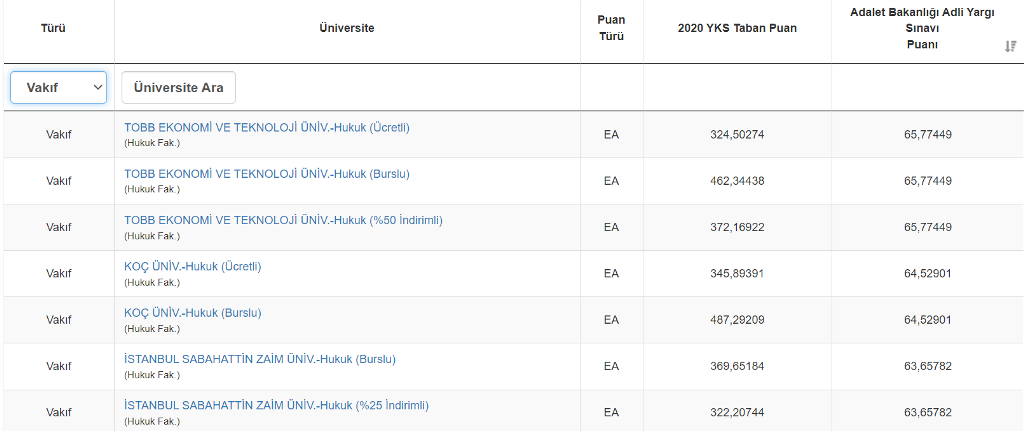Open TOBB Ekonomi Hukuk (Burslu) link

click(x=267, y=174)
